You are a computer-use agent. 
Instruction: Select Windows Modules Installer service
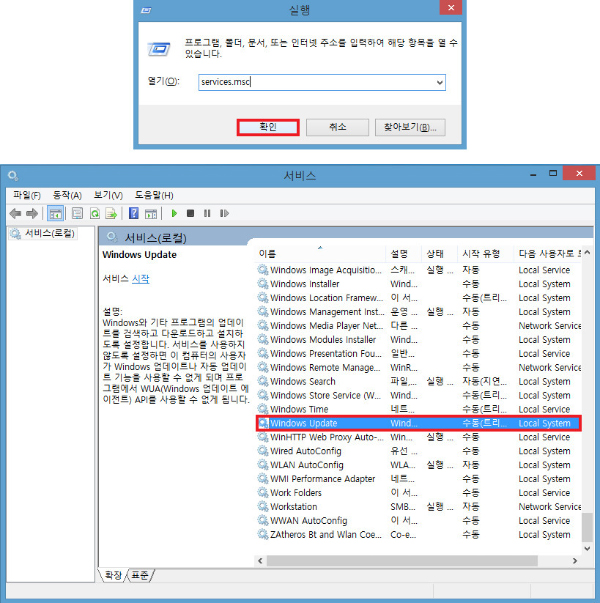tap(419, 340)
